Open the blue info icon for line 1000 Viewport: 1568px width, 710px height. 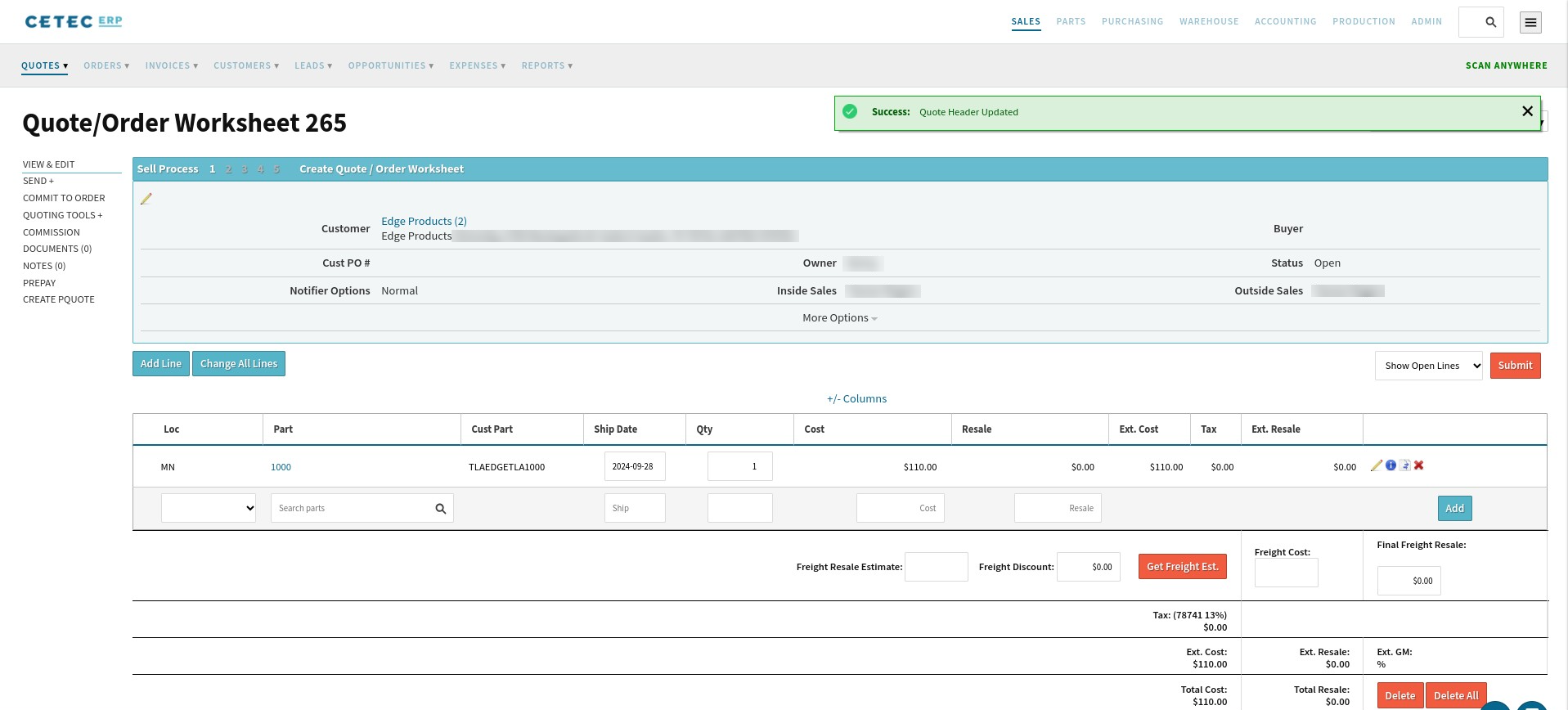[1391, 465]
